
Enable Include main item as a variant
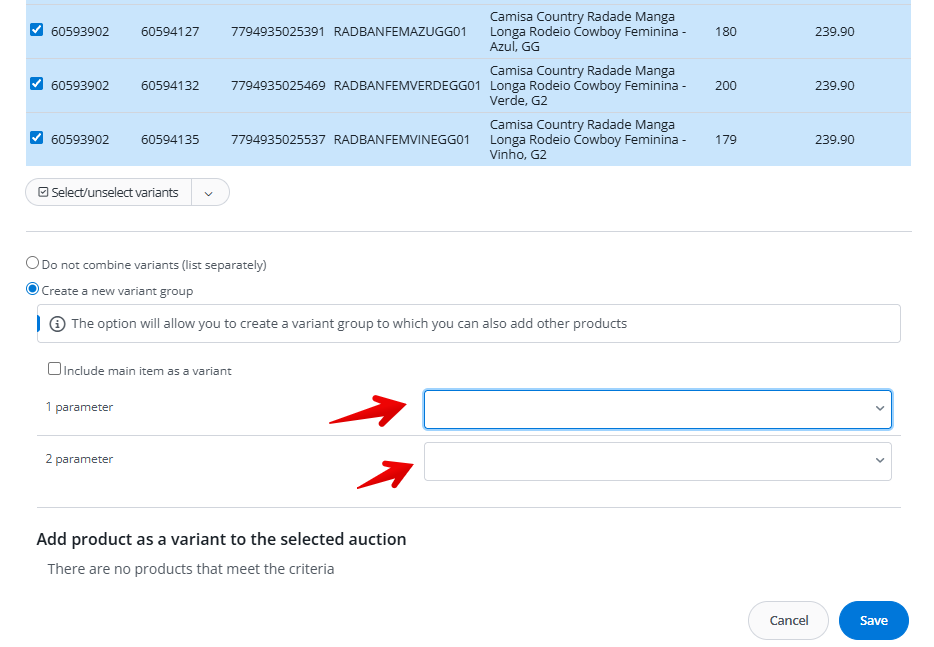[x=55, y=369]
